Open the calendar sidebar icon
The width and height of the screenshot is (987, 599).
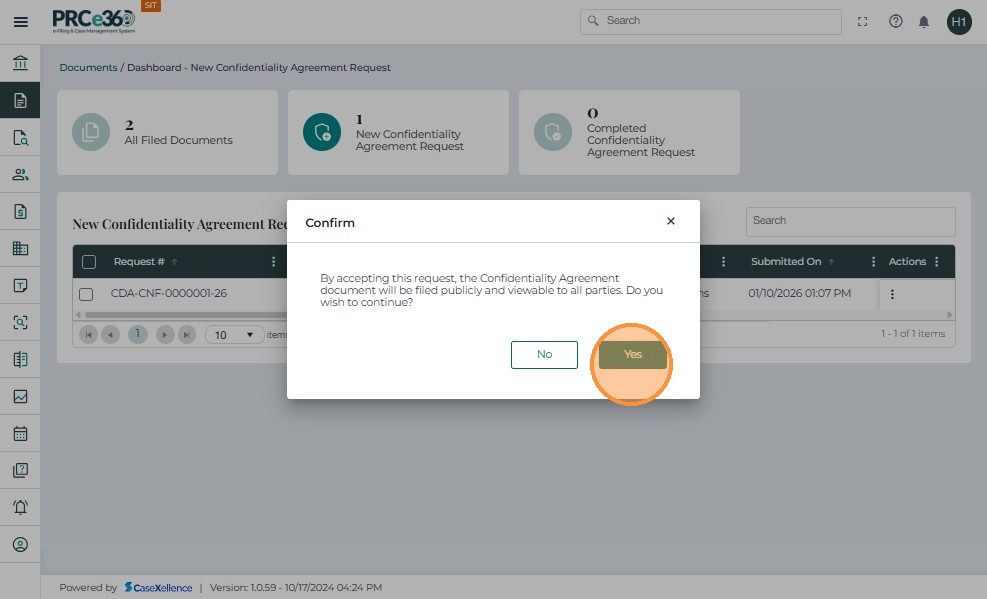[x=20, y=434]
